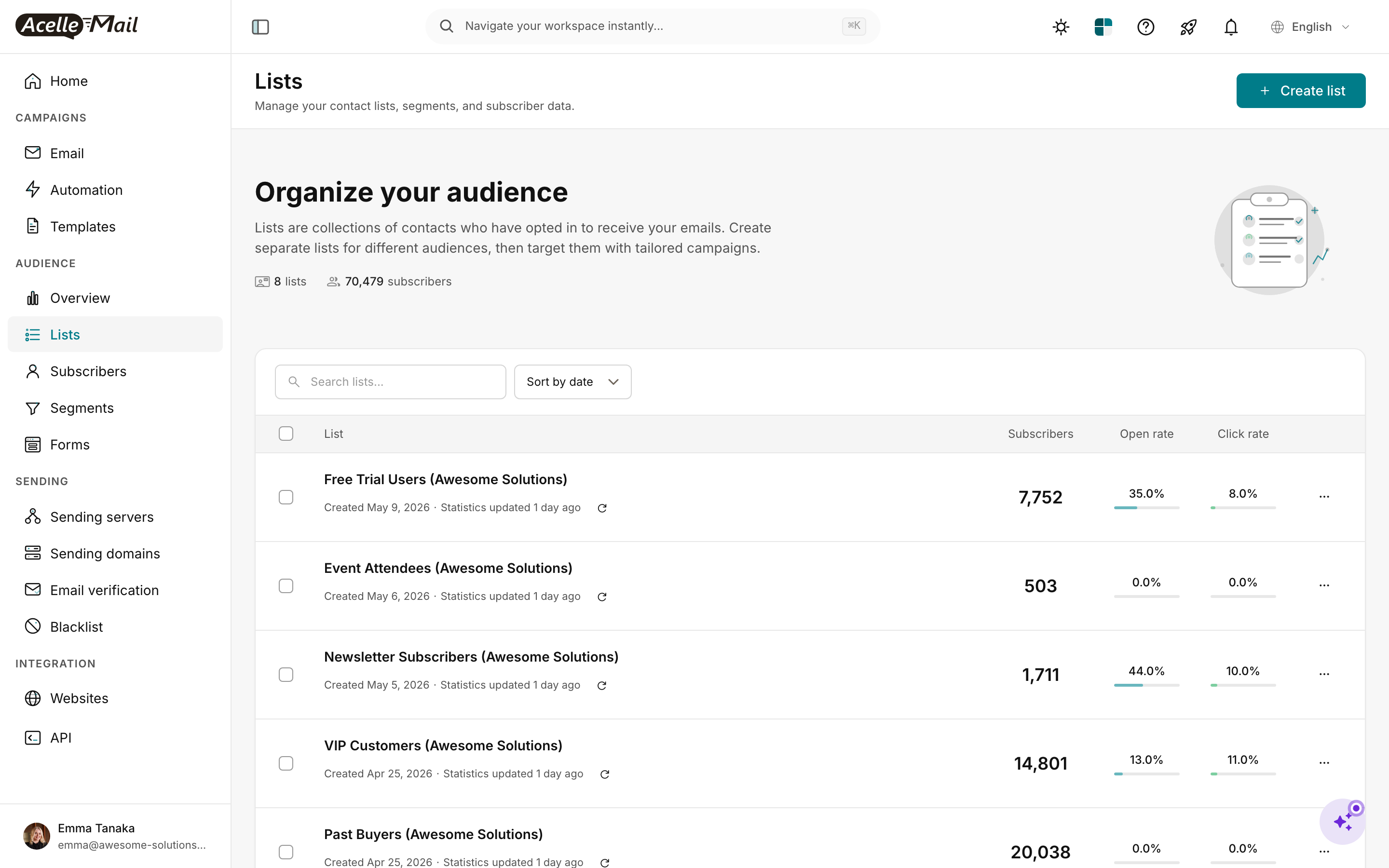Screen dimensions: 1389x868
Task: Click the clipboard audience illustration
Action: [x=1271, y=240]
